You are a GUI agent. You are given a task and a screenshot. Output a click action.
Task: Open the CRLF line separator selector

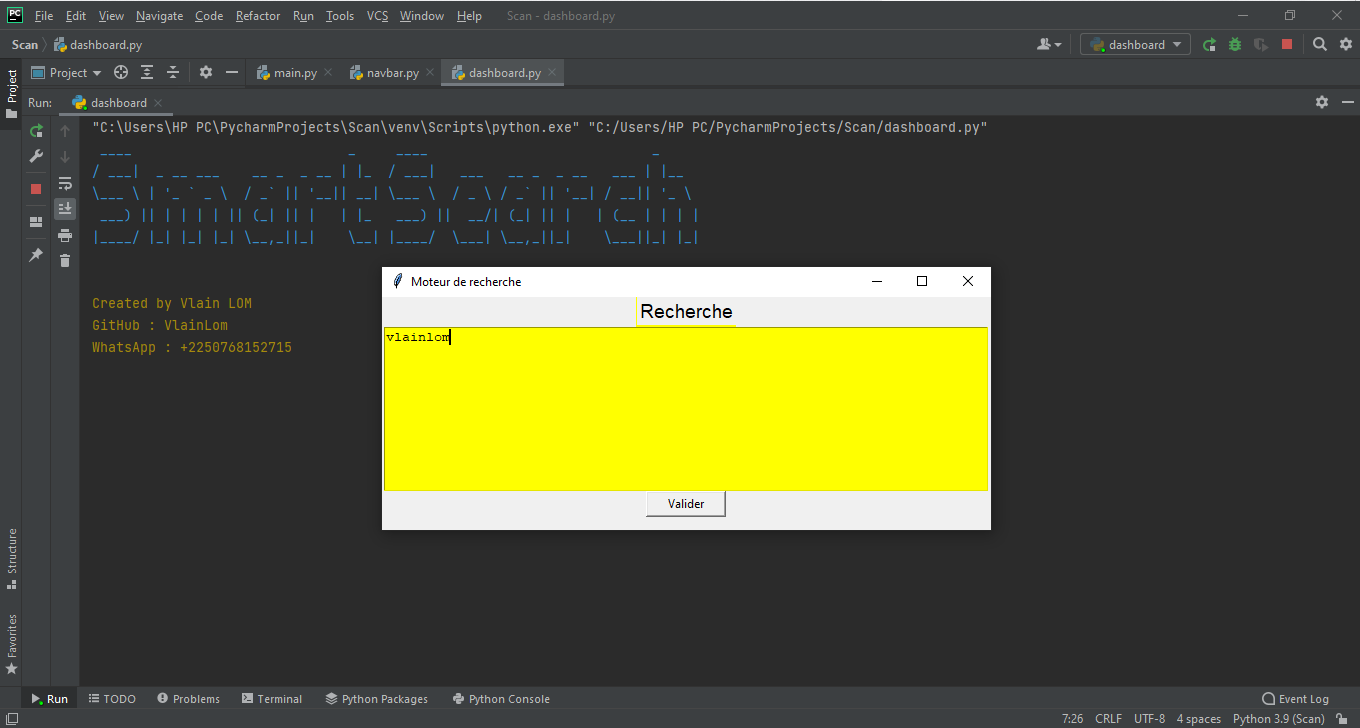coord(1108,718)
